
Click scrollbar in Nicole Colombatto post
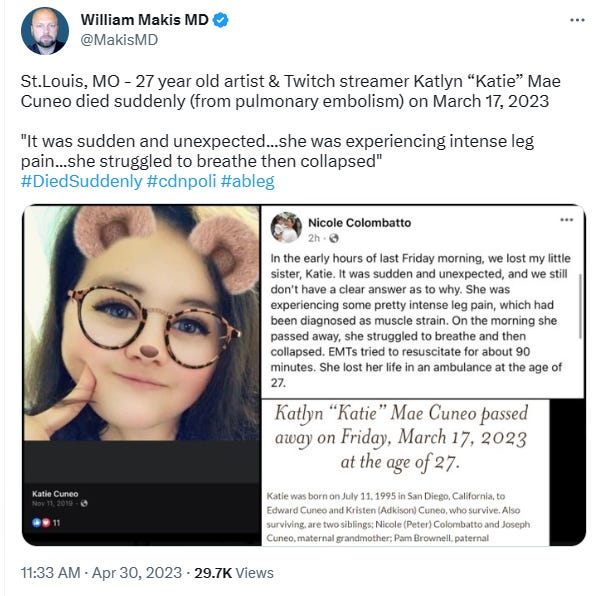pyautogui.click(x=580, y=306)
